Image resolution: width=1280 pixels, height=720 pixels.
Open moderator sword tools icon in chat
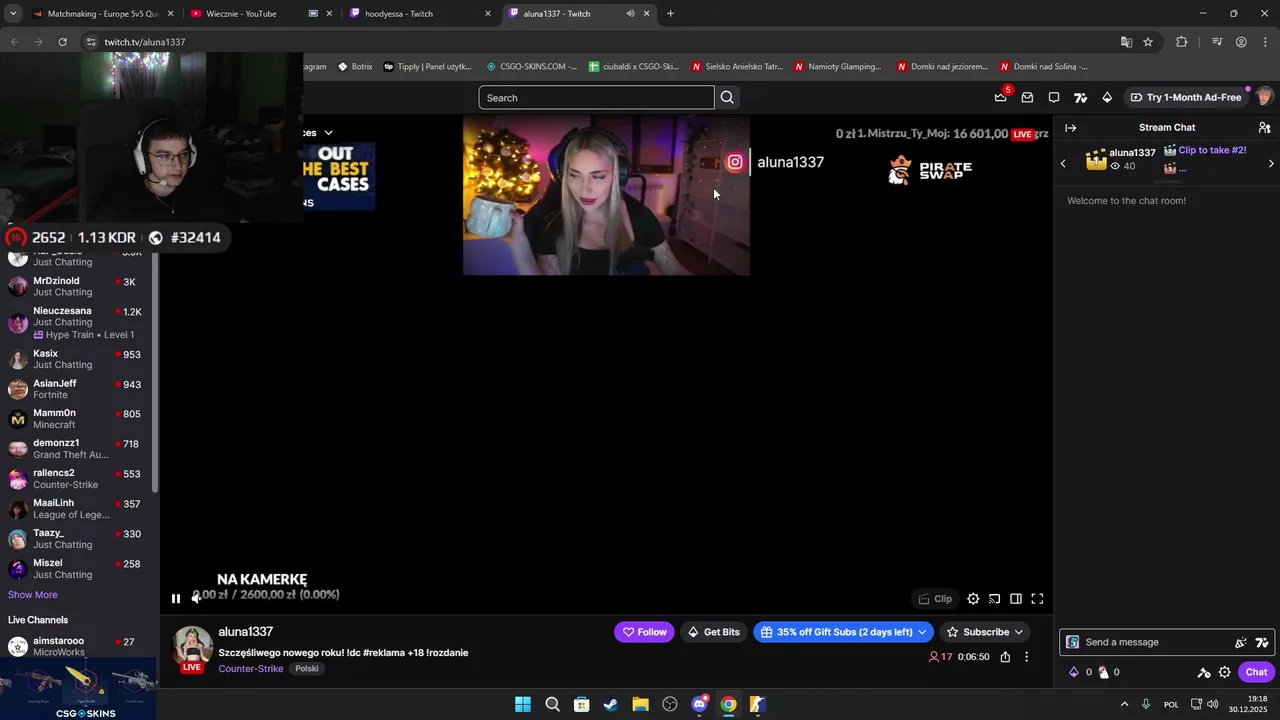pyautogui.click(x=1204, y=672)
